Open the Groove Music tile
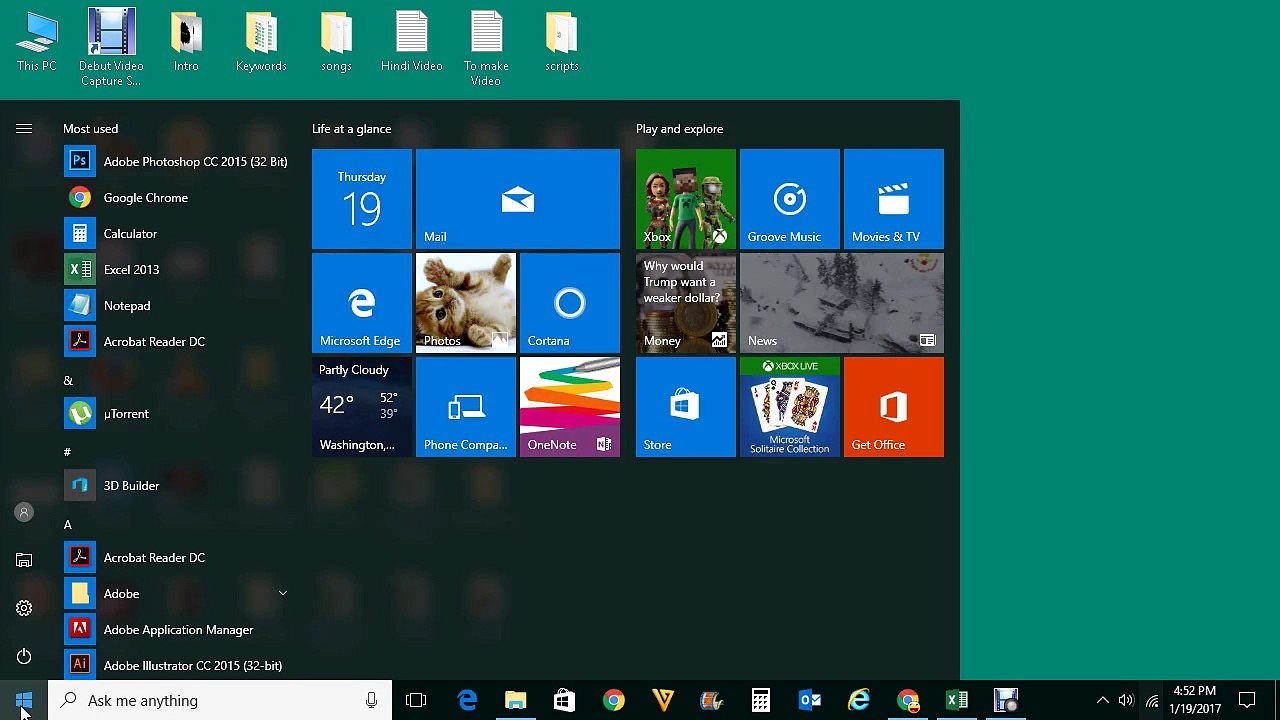This screenshot has width=1280, height=720. click(x=790, y=199)
